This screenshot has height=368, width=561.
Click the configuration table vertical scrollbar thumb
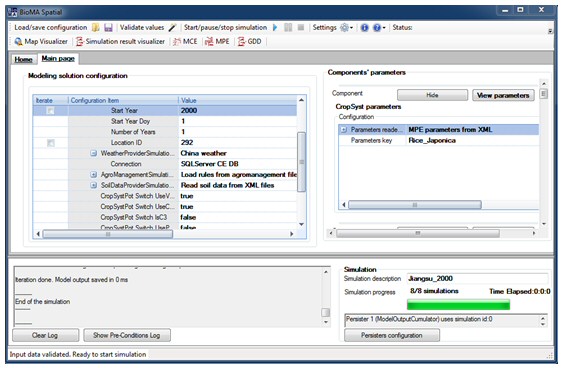click(301, 162)
